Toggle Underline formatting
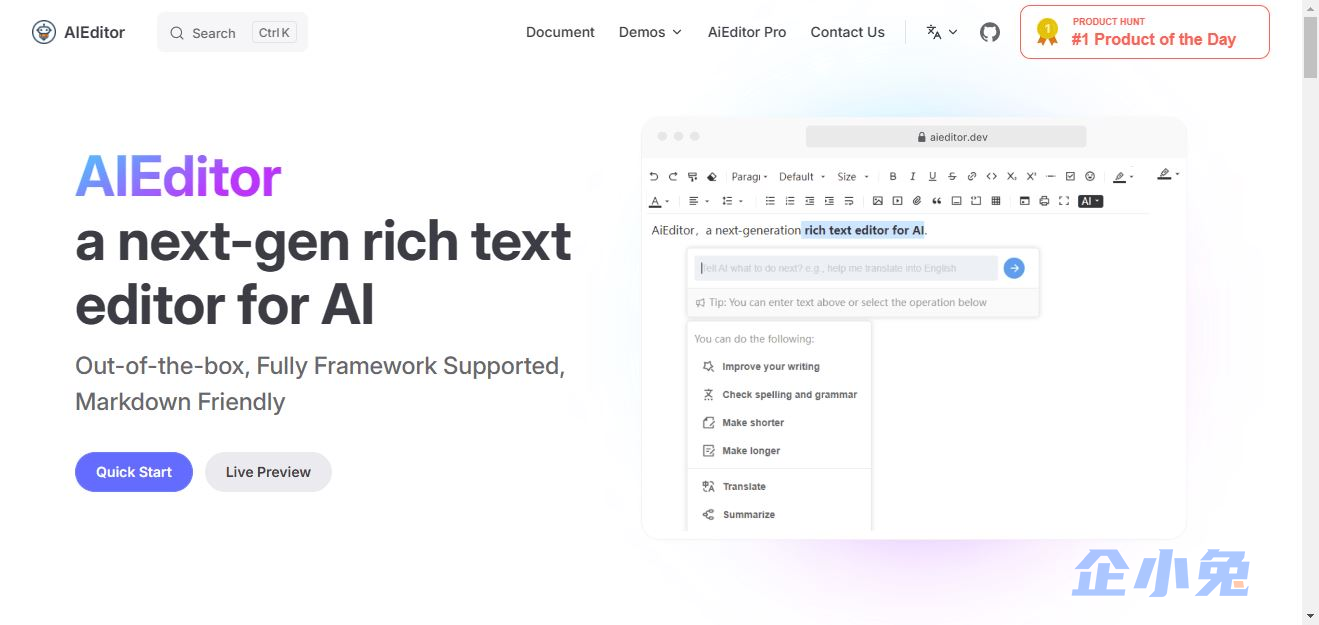This screenshot has height=625, width=1319. click(932, 176)
